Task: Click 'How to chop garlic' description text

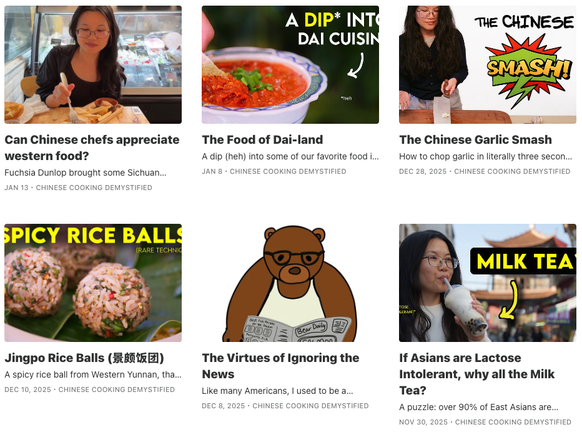Action: (x=485, y=157)
